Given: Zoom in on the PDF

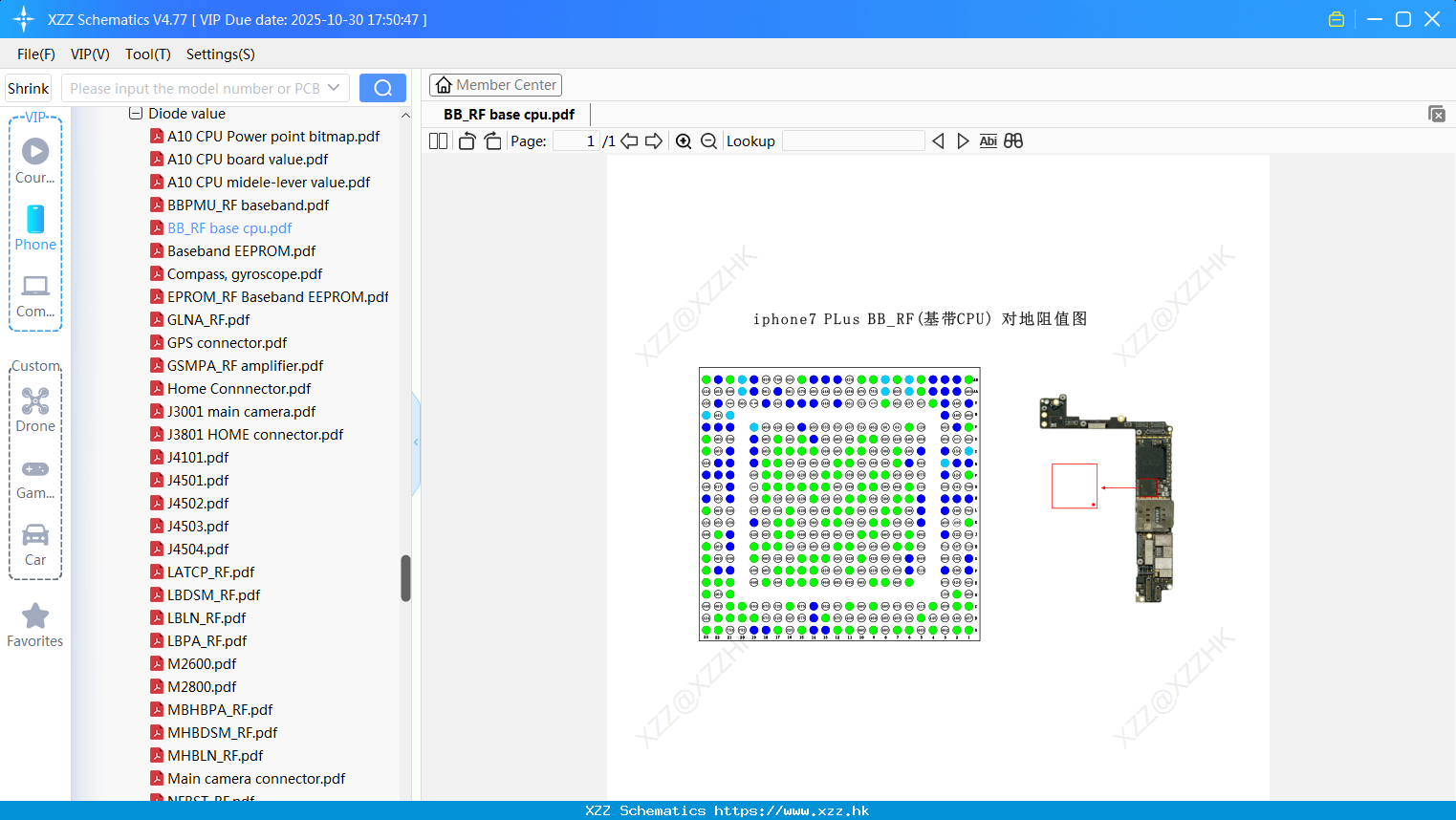Looking at the screenshot, I should click(684, 141).
